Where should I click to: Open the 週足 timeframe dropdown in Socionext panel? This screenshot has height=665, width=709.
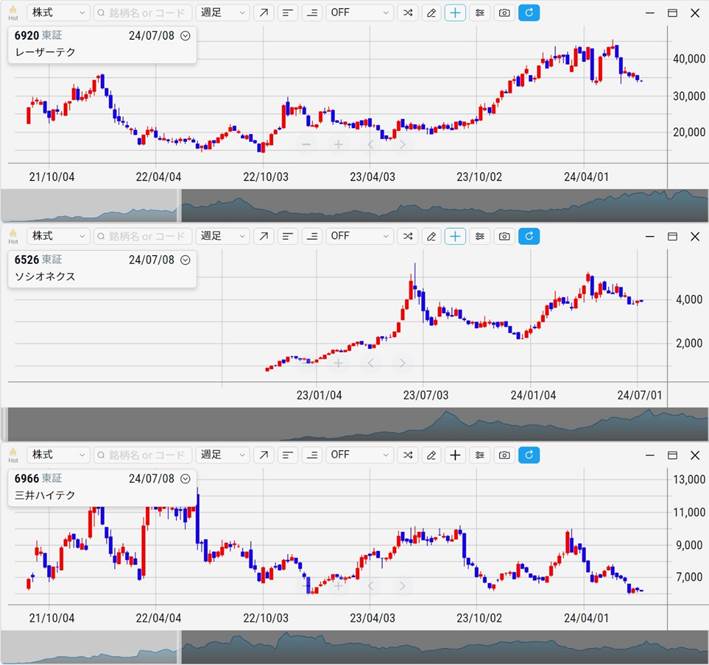[222, 236]
